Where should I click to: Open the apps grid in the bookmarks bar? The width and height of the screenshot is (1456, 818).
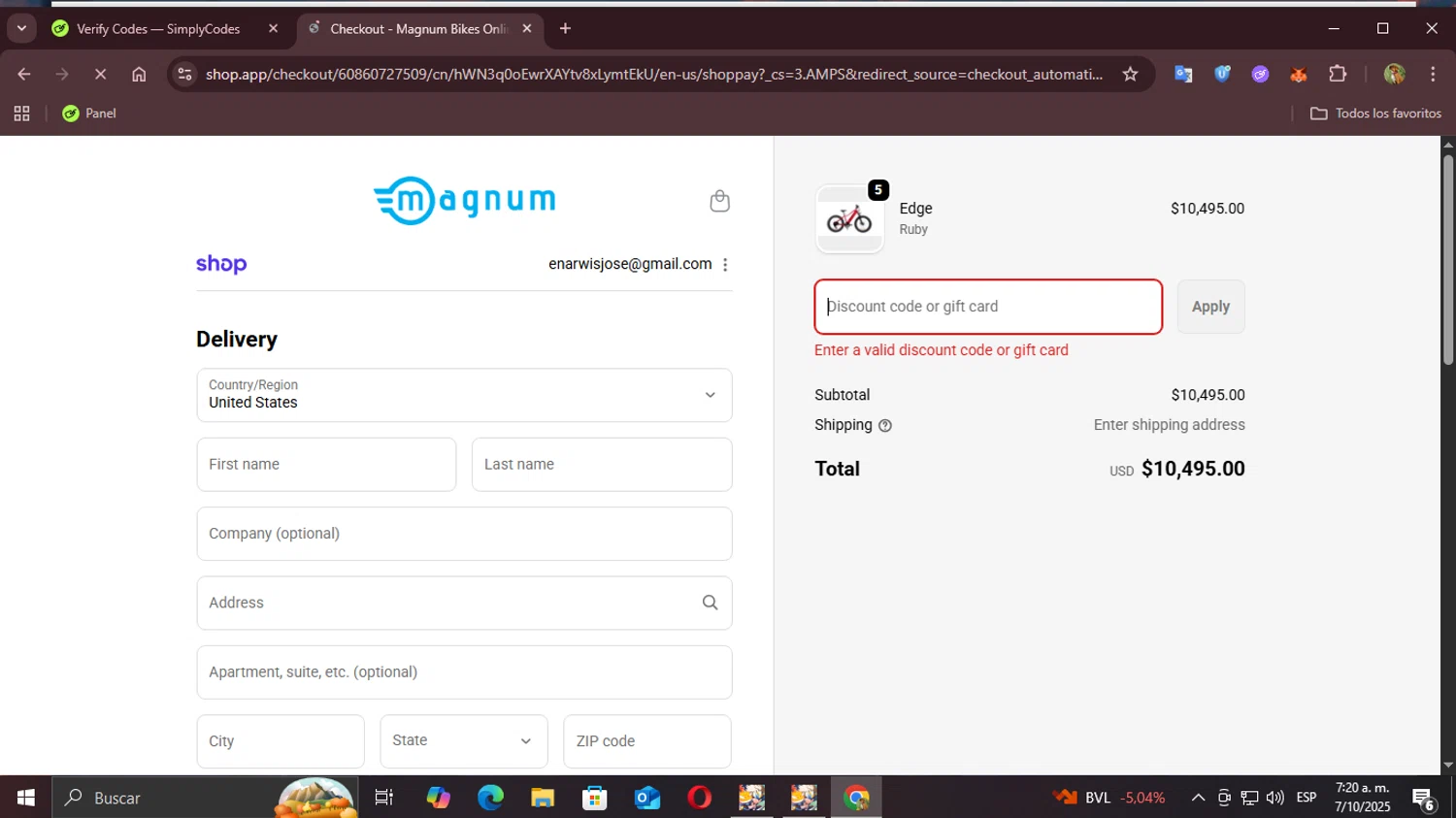tap(22, 114)
